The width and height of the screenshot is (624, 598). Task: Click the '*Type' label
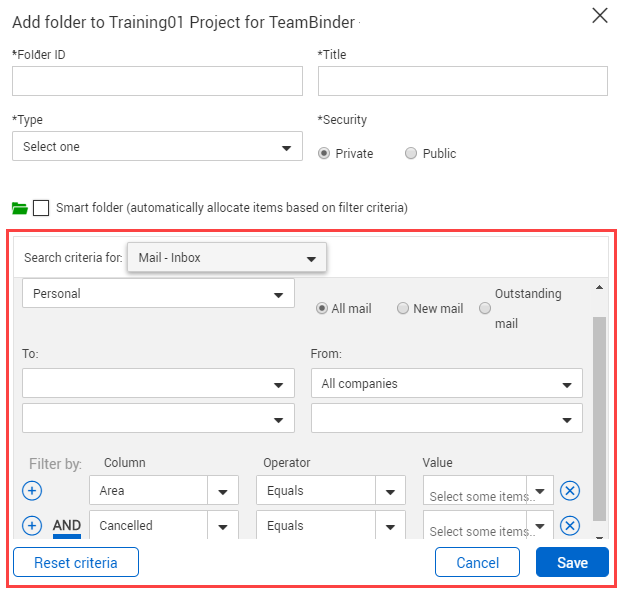(27, 119)
